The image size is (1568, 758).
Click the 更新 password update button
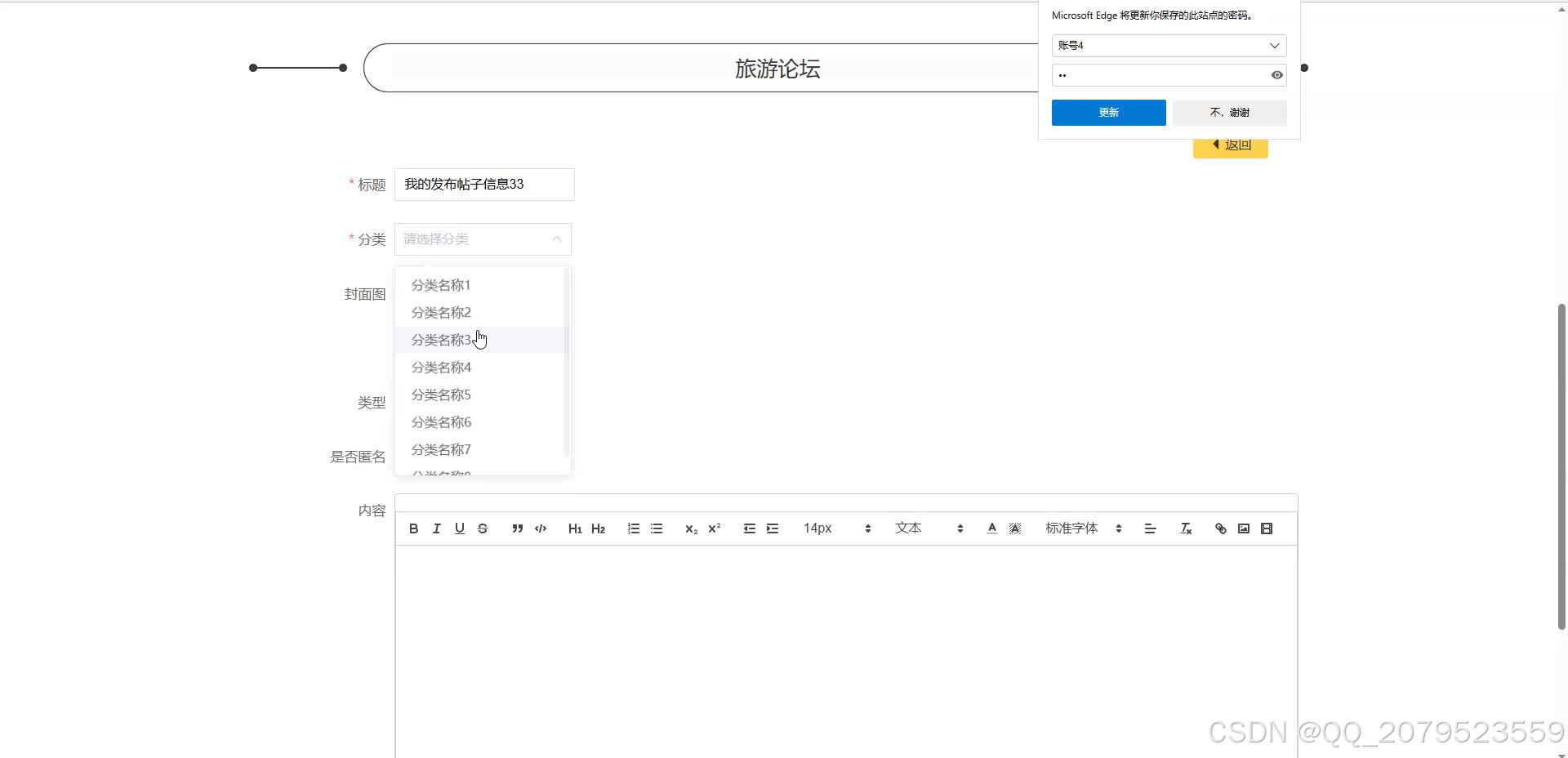(x=1108, y=113)
